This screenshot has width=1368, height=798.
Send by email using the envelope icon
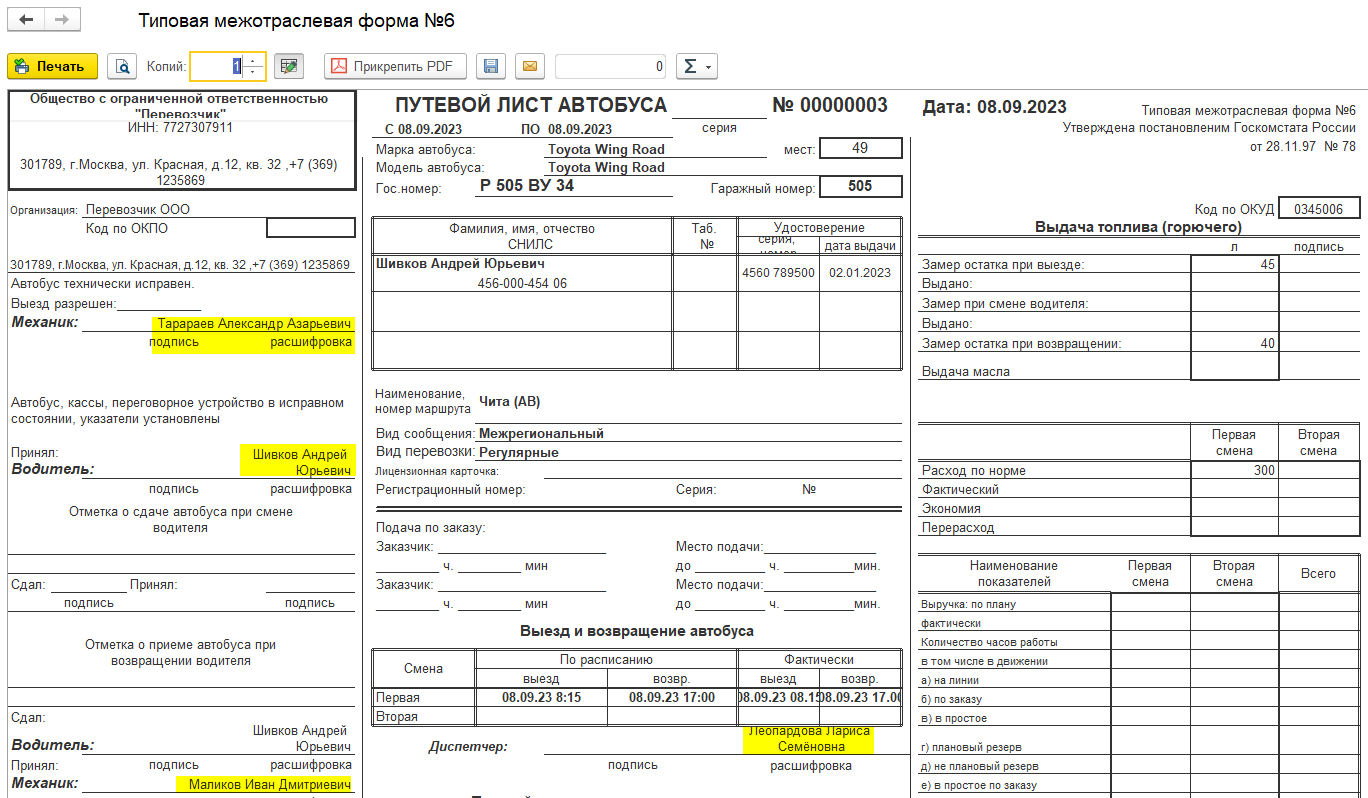[530, 66]
